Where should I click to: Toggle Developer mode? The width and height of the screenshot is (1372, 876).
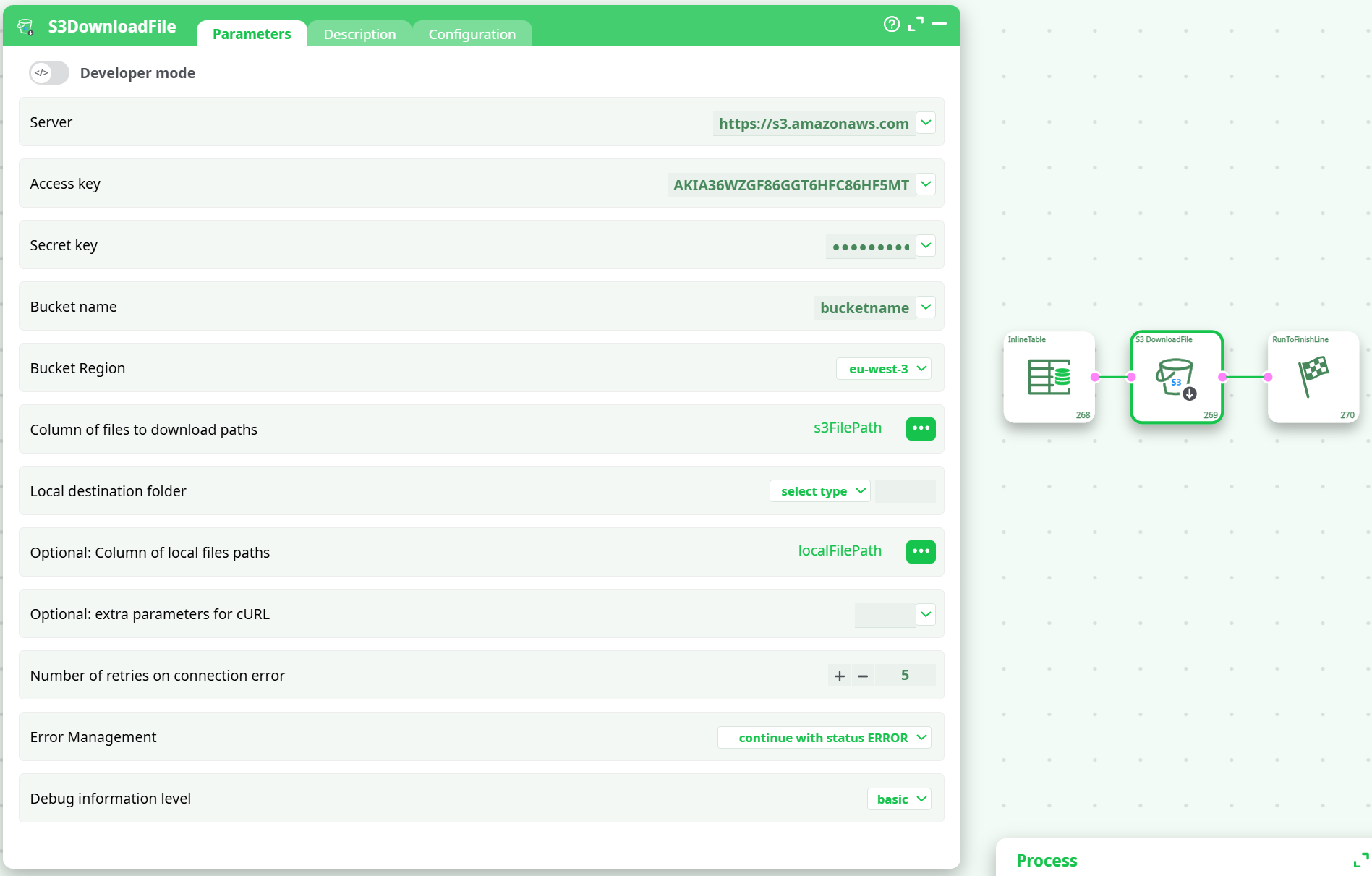click(x=48, y=72)
